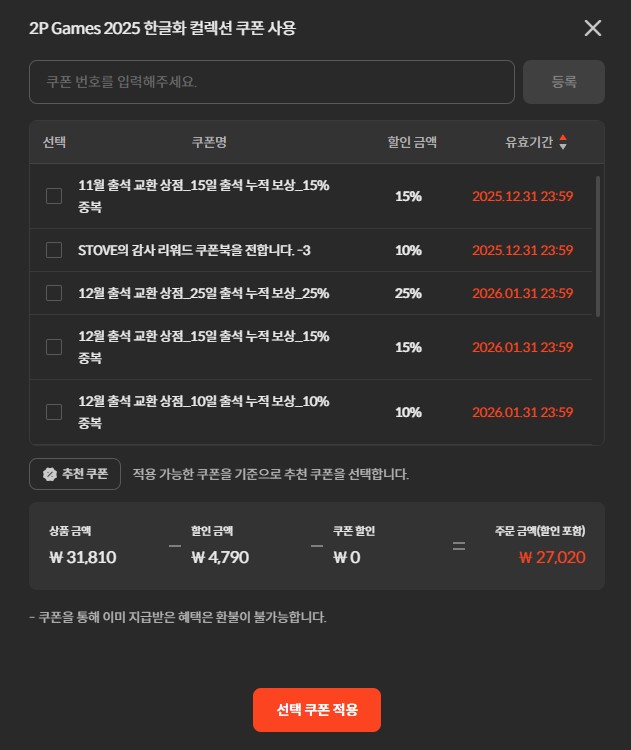This screenshot has width=631, height=750.
Task: Focus the coupon number input field
Action: (x=272, y=82)
